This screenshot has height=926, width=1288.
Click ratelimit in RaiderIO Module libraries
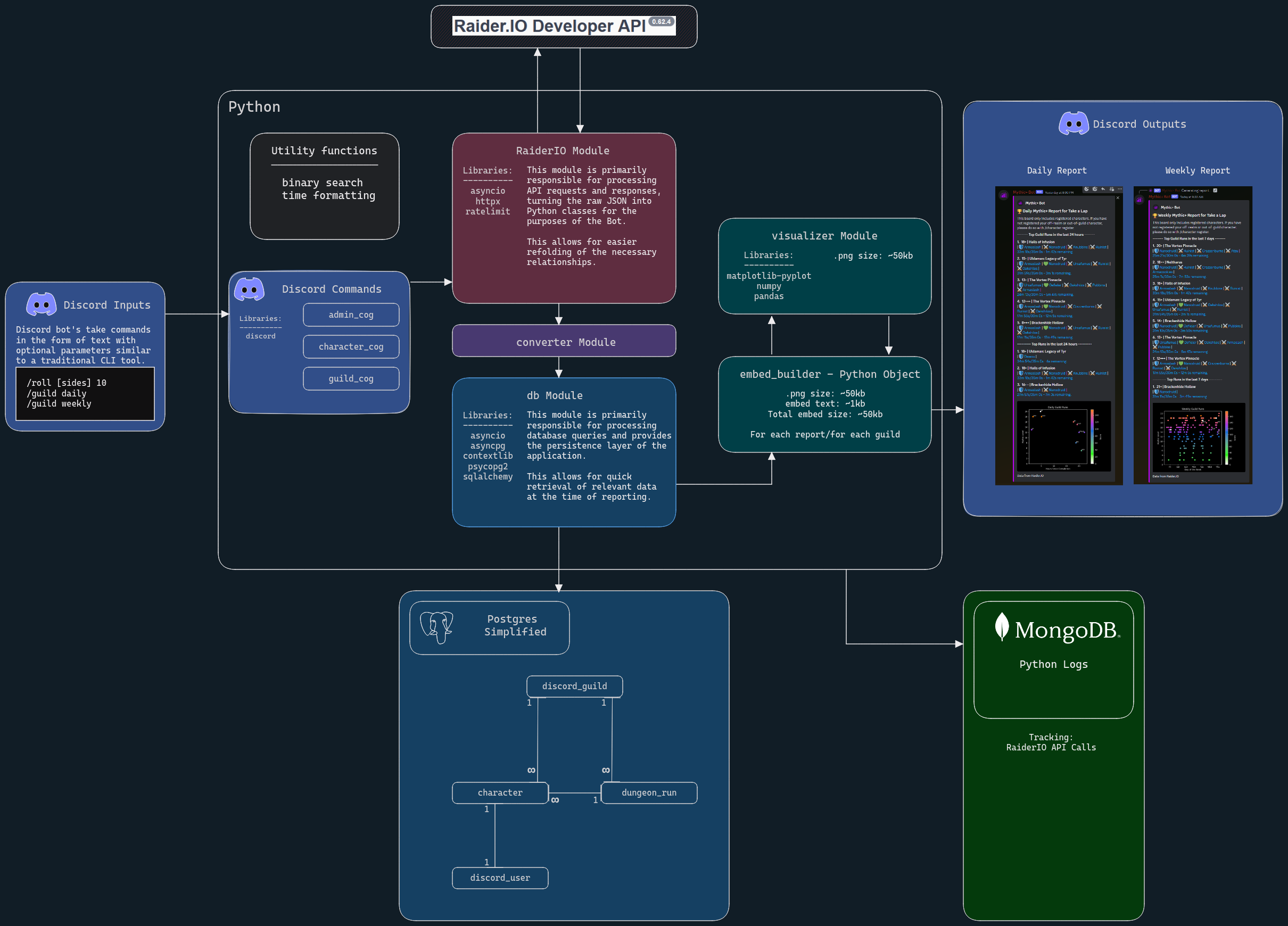pos(488,211)
